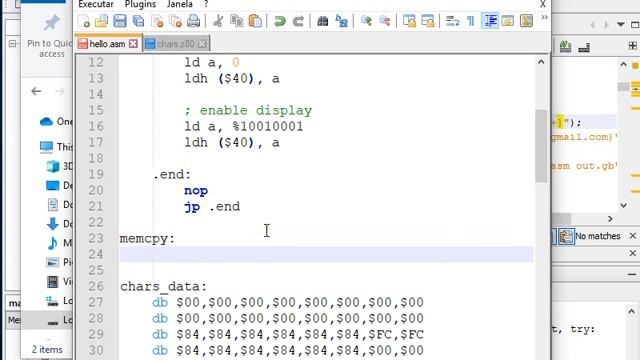The width and height of the screenshot is (640, 360).
Task: Click the search options icon beside No matches
Action: click(566, 236)
